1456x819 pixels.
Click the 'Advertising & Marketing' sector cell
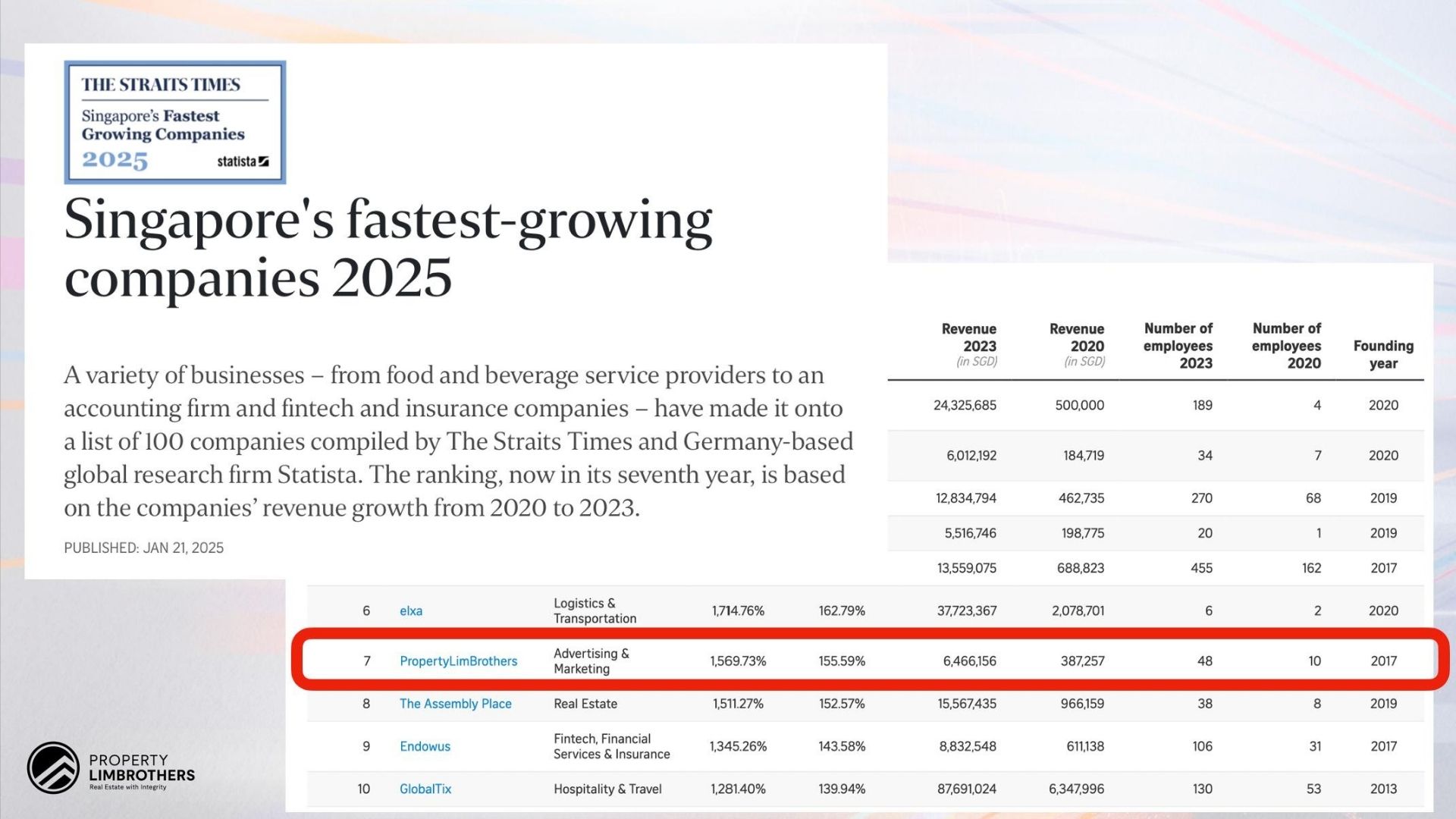(x=591, y=661)
